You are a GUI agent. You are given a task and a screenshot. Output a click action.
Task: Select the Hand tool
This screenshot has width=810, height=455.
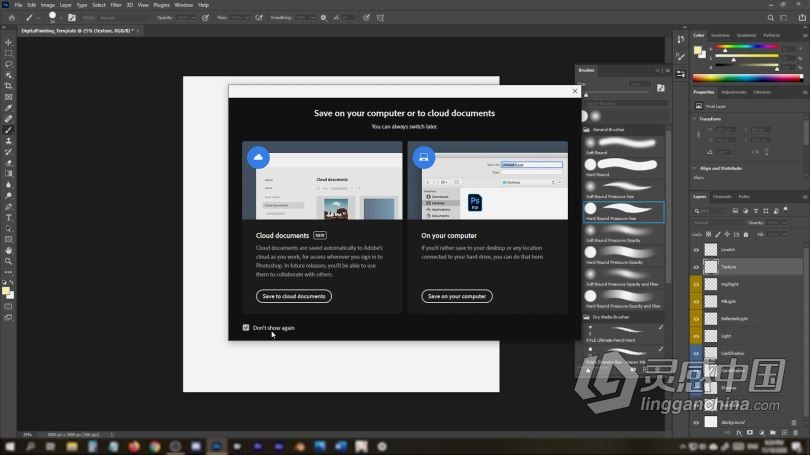[8, 250]
